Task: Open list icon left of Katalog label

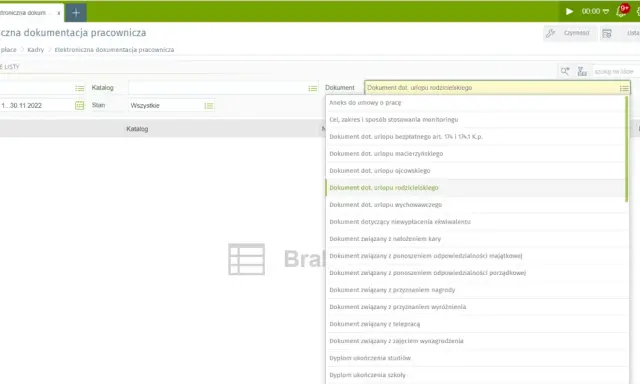Action: (80, 88)
